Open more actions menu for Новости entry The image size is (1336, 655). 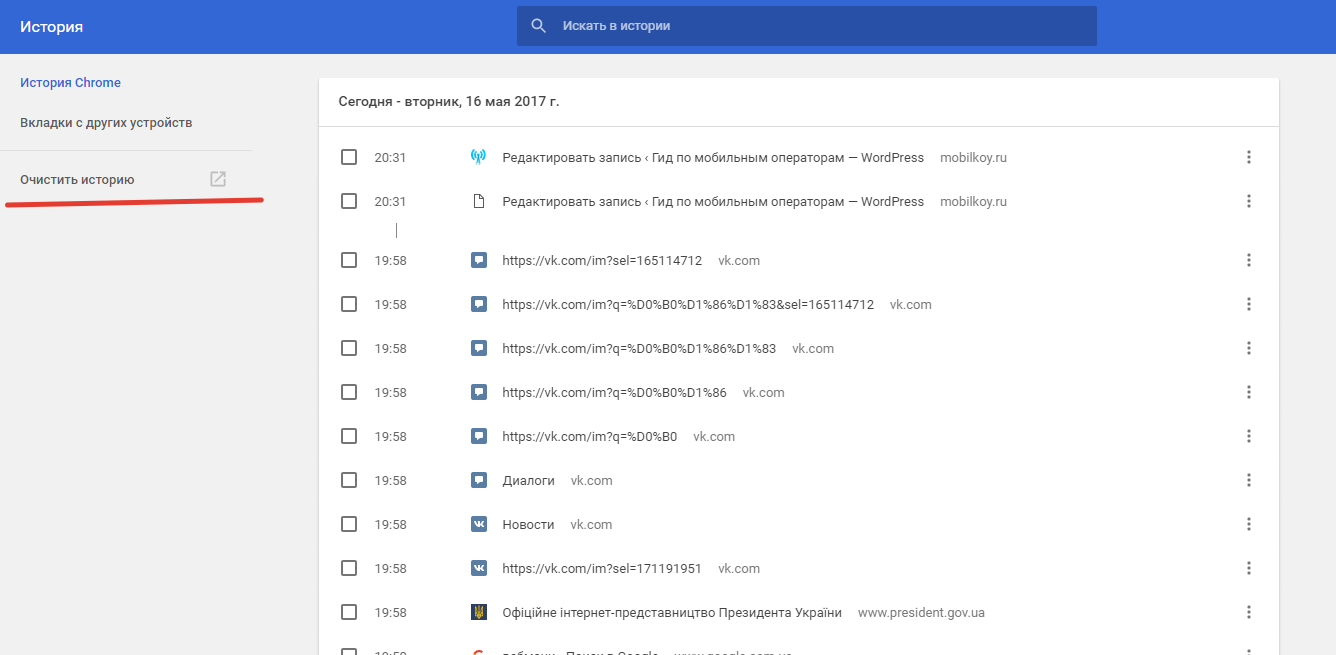tap(1248, 524)
